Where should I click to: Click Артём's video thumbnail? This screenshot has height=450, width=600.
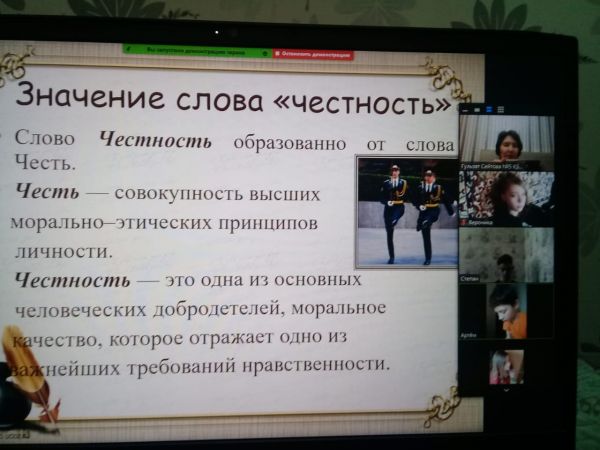point(507,311)
